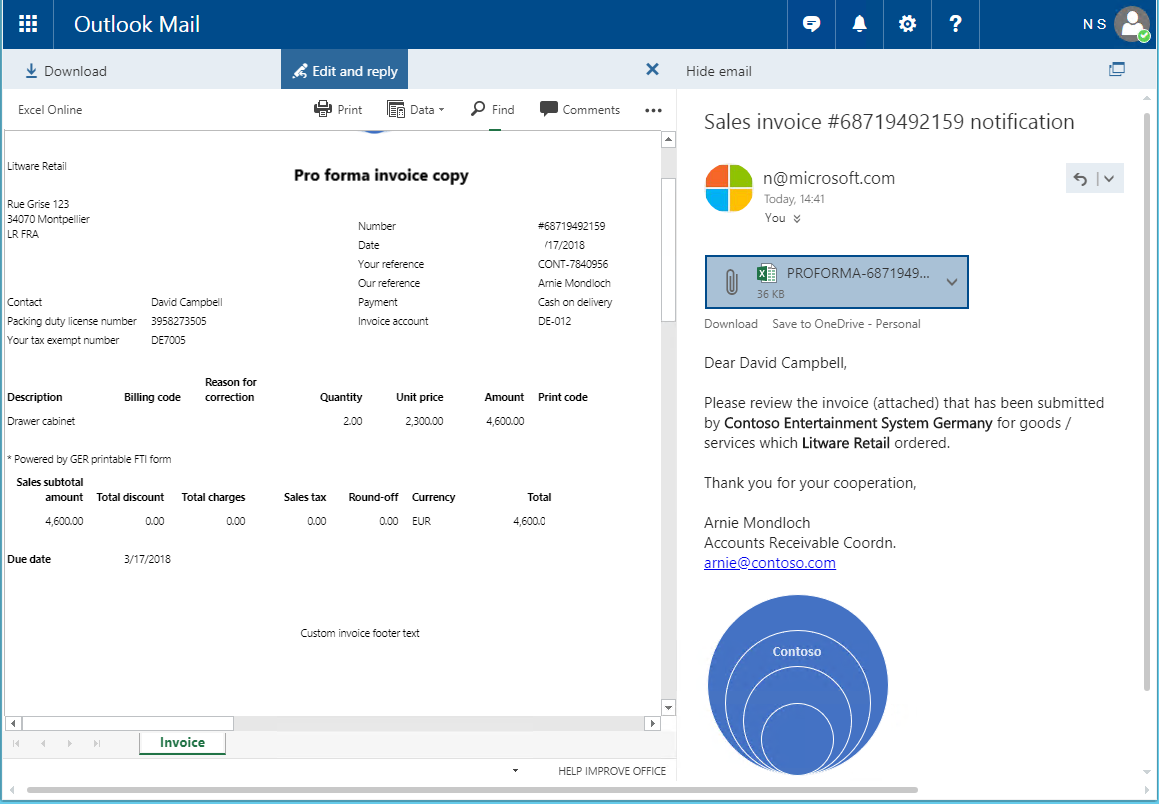Image resolution: width=1159 pixels, height=804 pixels.
Task: Open email in a separate window icon
Action: coord(1117,69)
